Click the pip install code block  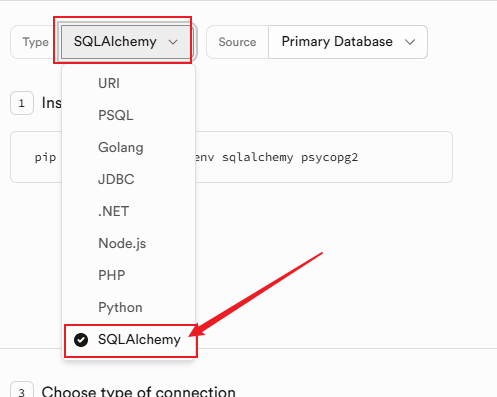tap(231, 157)
